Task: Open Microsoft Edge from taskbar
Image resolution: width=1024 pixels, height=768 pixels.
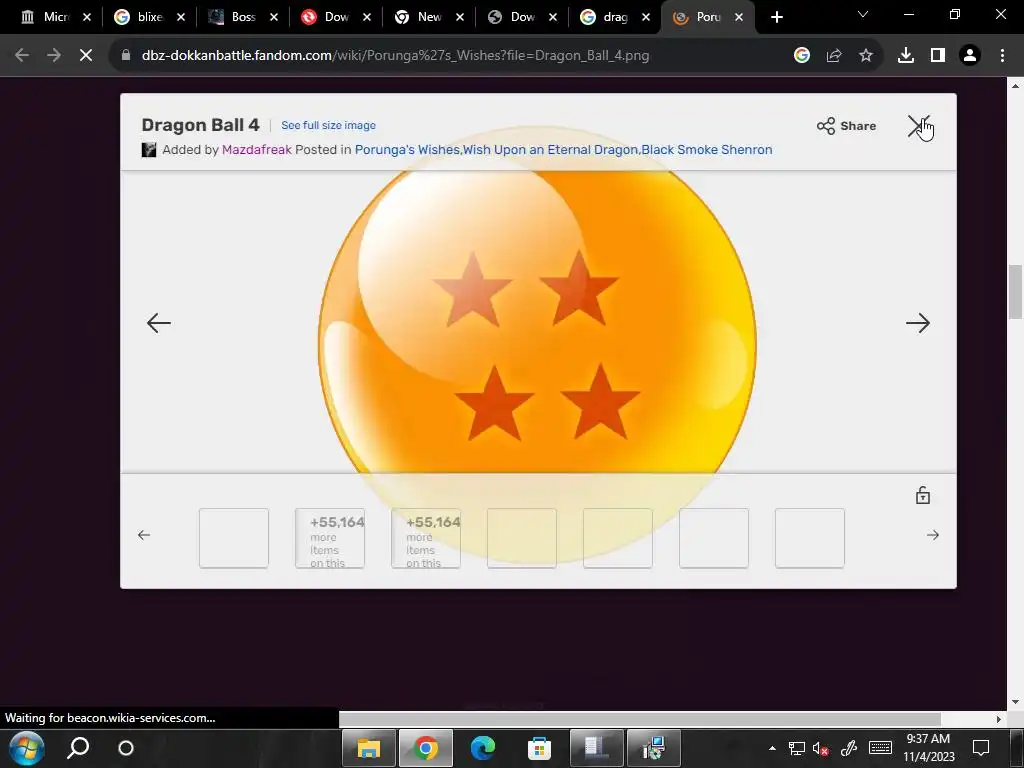Action: (483, 748)
